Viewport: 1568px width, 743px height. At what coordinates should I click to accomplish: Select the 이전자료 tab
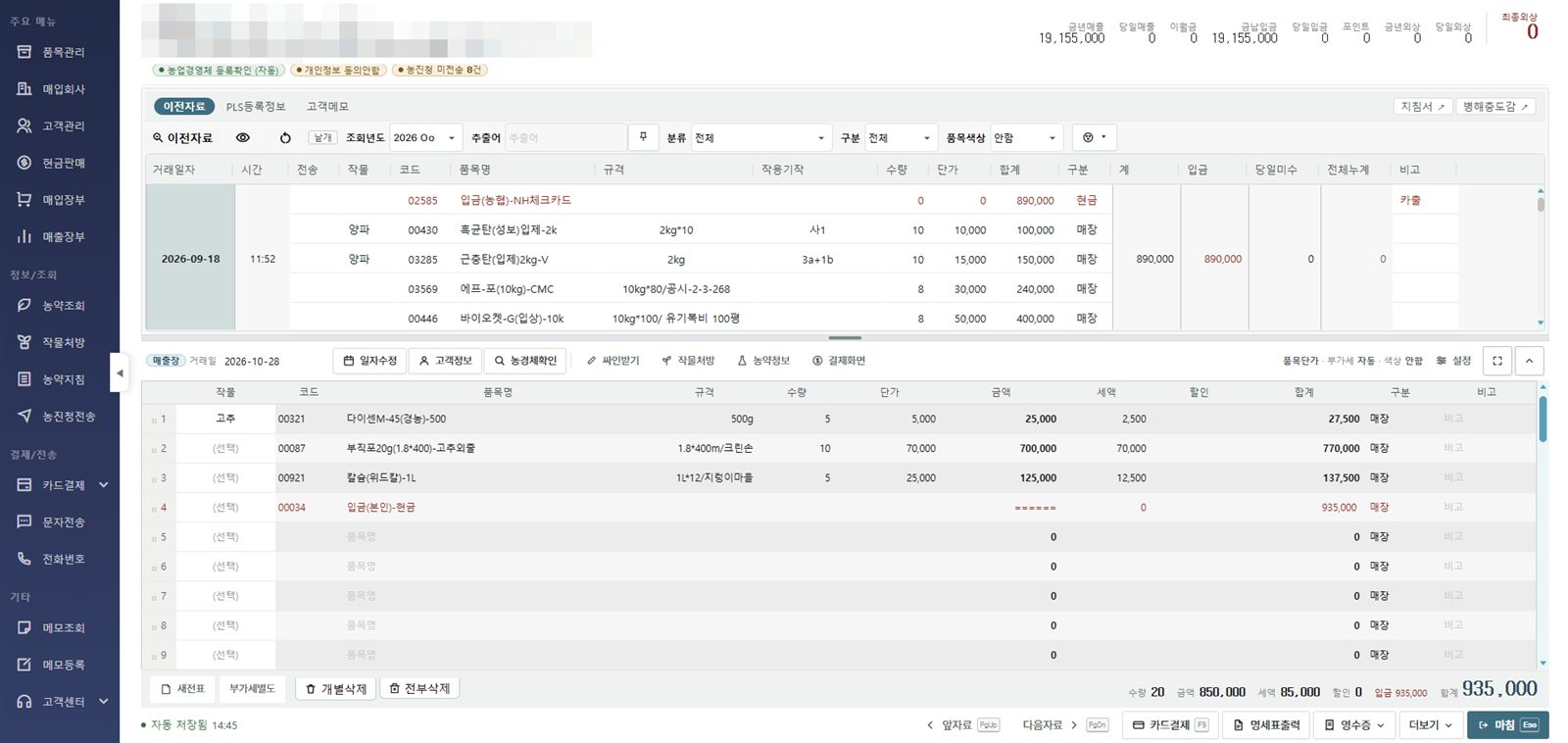[184, 107]
